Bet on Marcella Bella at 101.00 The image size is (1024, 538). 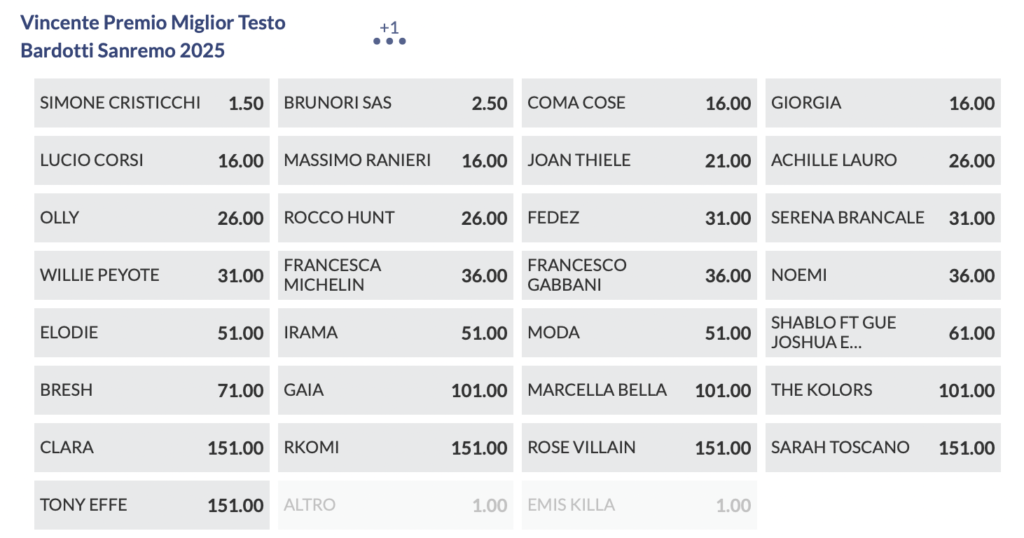click(639, 390)
